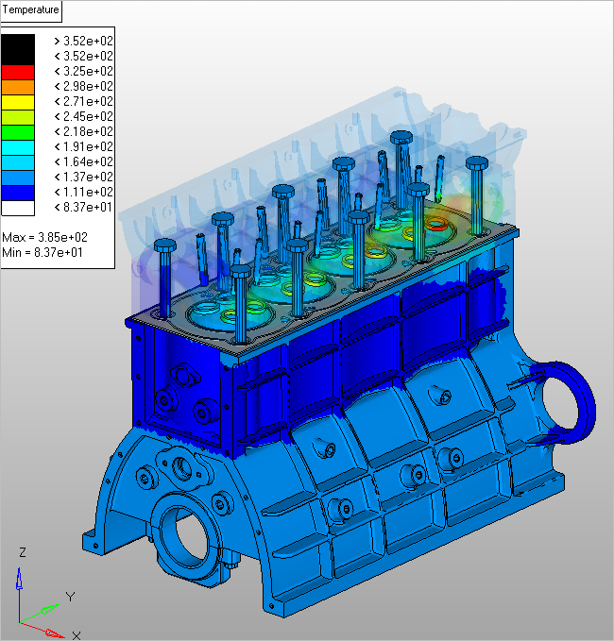Viewport: 614px width, 641px height.
Task: Click the green legend color swatch
Action: pyautogui.click(x=18, y=131)
